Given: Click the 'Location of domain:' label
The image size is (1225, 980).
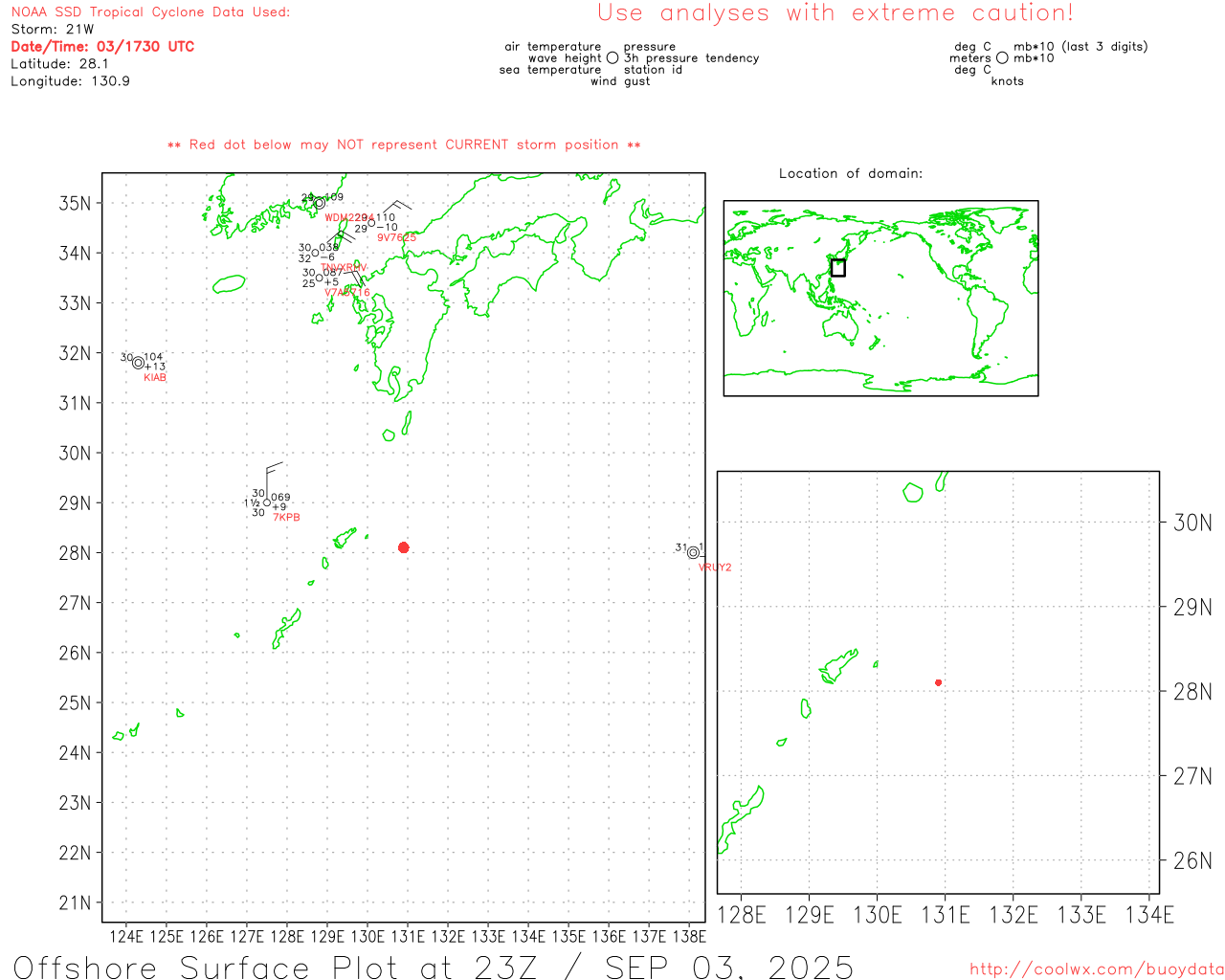Looking at the screenshot, I should point(851,173).
